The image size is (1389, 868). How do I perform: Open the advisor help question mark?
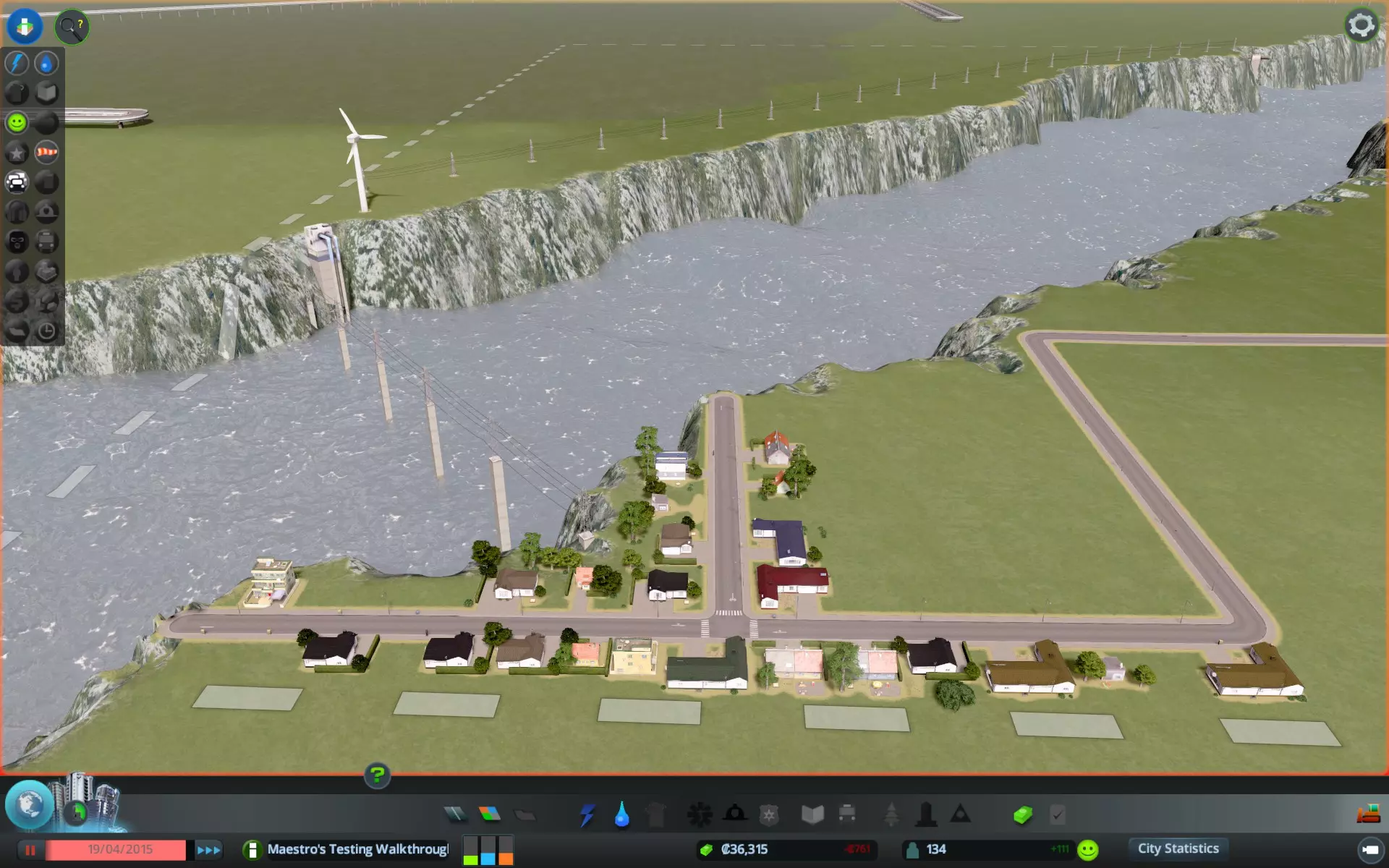click(377, 775)
